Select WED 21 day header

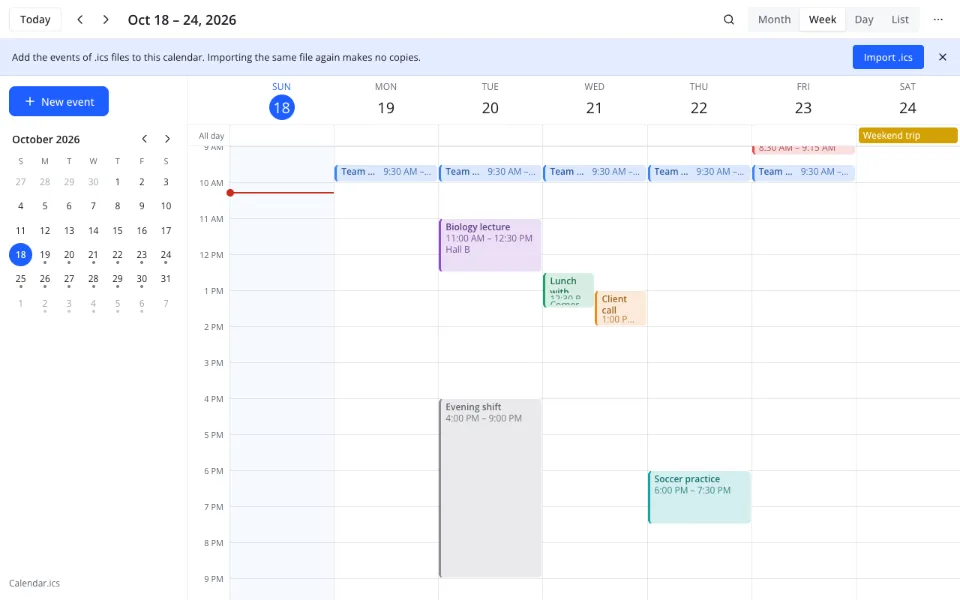pyautogui.click(x=594, y=101)
